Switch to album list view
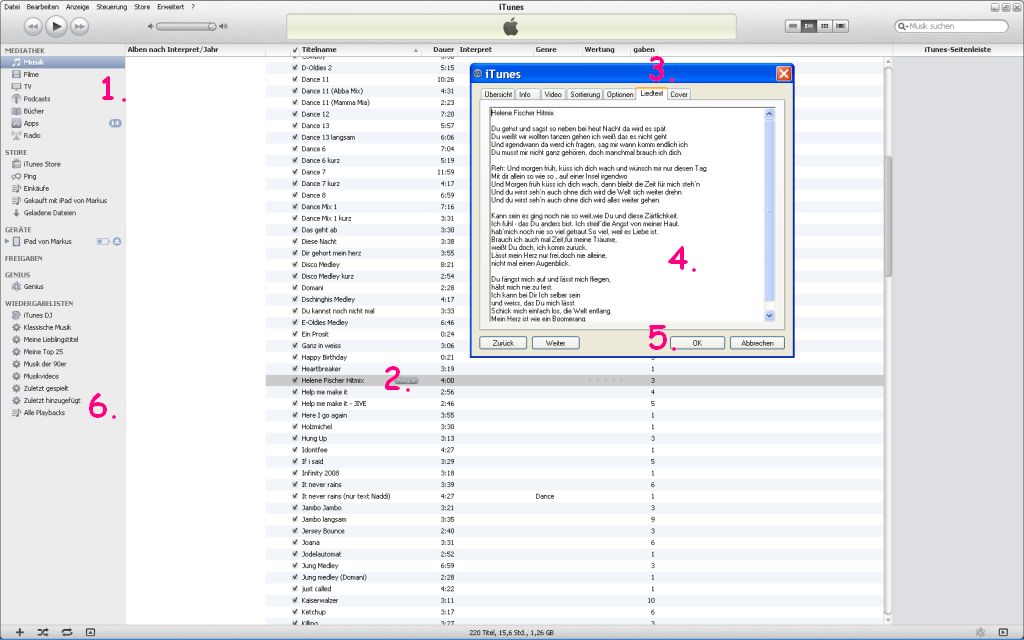This screenshot has height=640, width=1024. (x=808, y=26)
